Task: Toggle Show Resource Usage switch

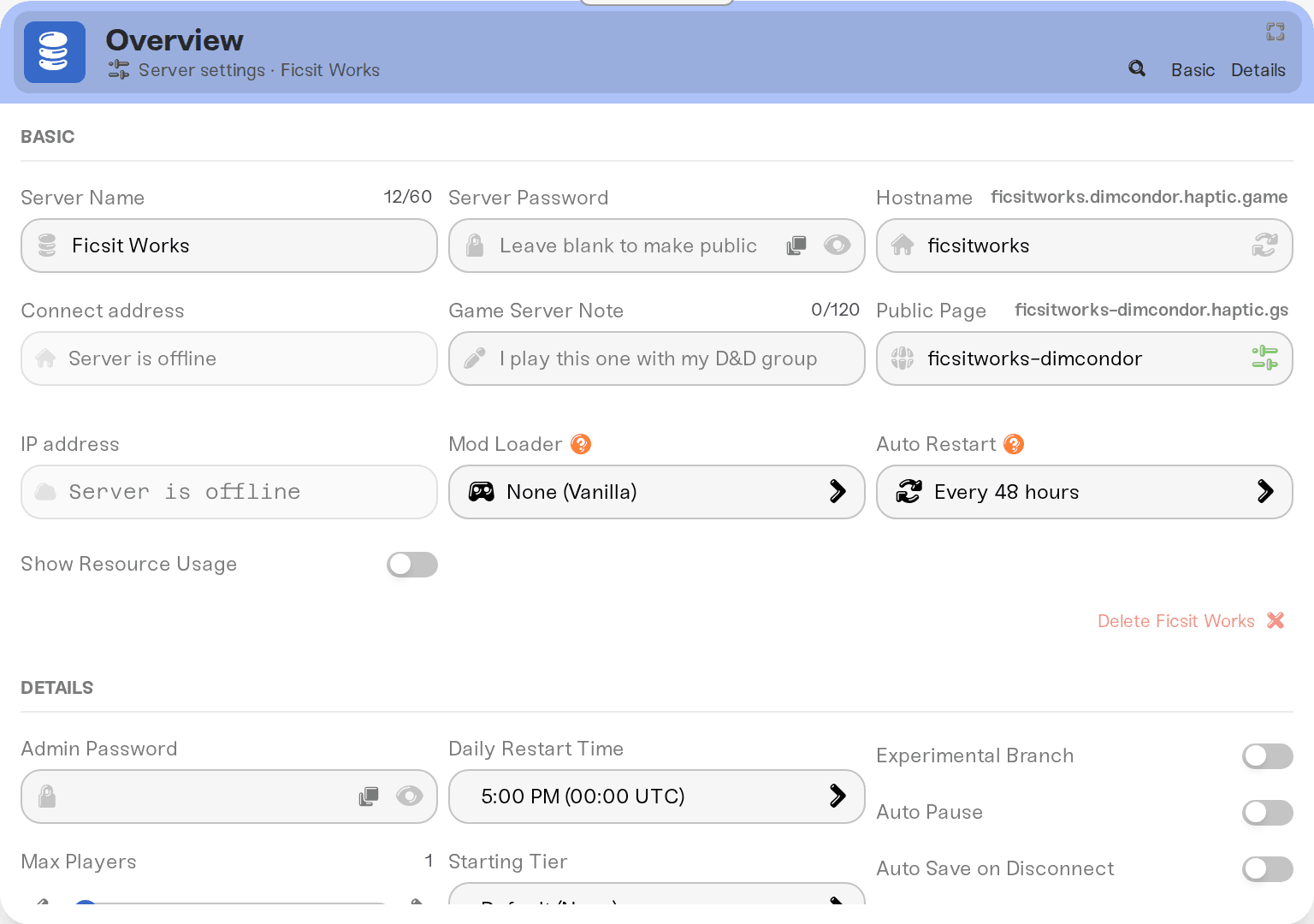Action: tap(412, 565)
